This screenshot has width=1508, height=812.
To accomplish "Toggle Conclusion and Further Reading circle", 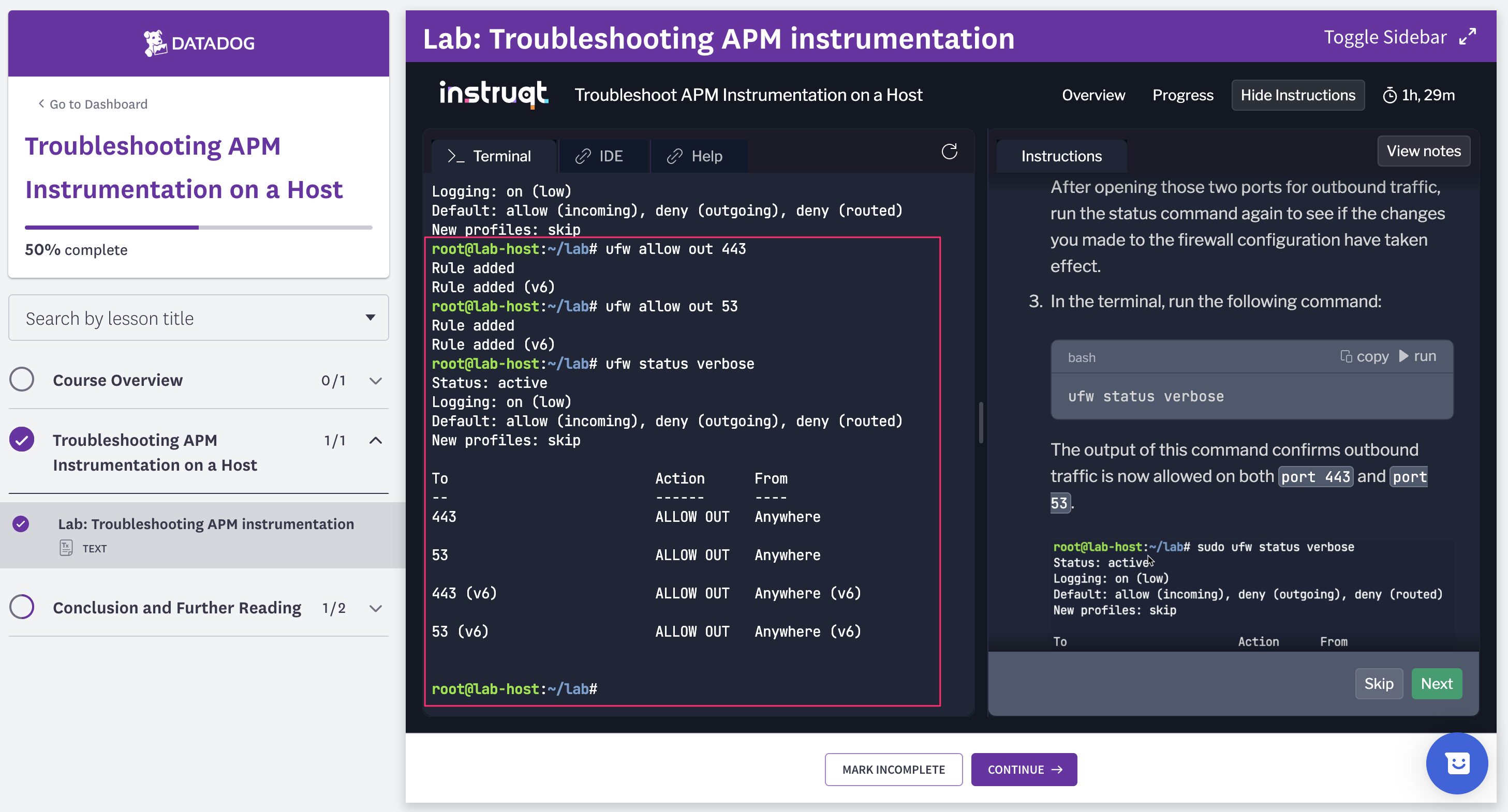I will [22, 607].
